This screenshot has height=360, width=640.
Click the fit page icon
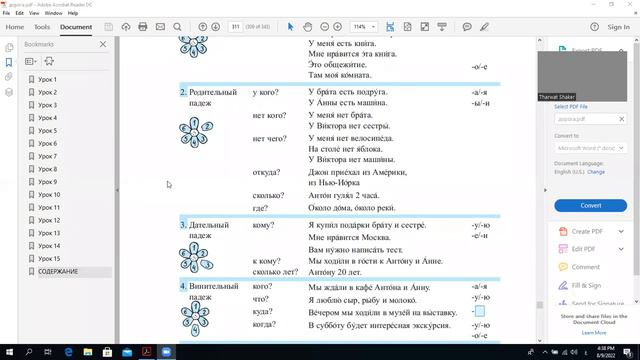point(407,27)
